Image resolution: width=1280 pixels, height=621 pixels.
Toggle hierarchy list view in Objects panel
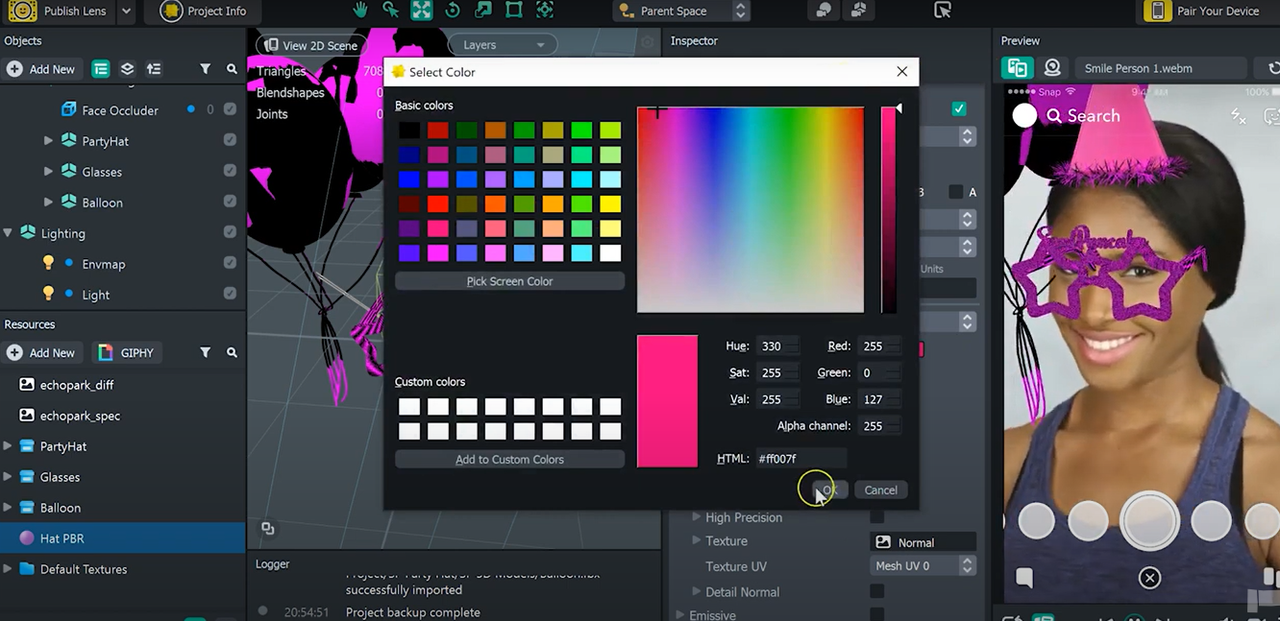pyautogui.click(x=101, y=69)
